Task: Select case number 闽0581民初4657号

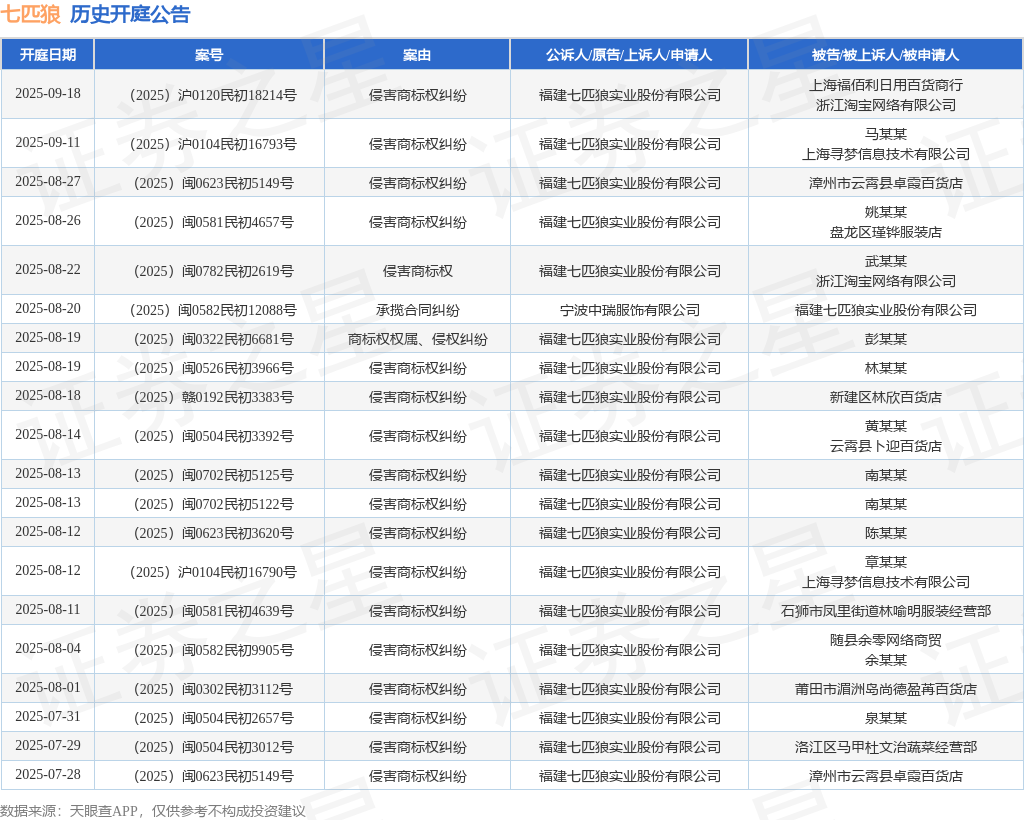Action: point(213,223)
